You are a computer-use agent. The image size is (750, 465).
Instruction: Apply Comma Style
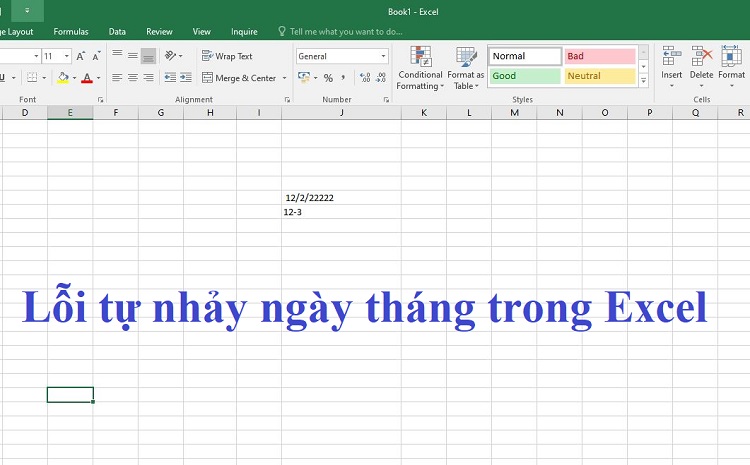[343, 78]
